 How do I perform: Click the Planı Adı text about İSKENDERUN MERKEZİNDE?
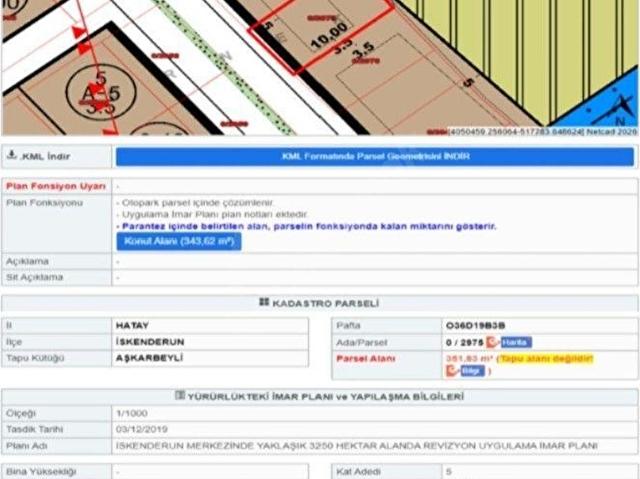tap(357, 446)
